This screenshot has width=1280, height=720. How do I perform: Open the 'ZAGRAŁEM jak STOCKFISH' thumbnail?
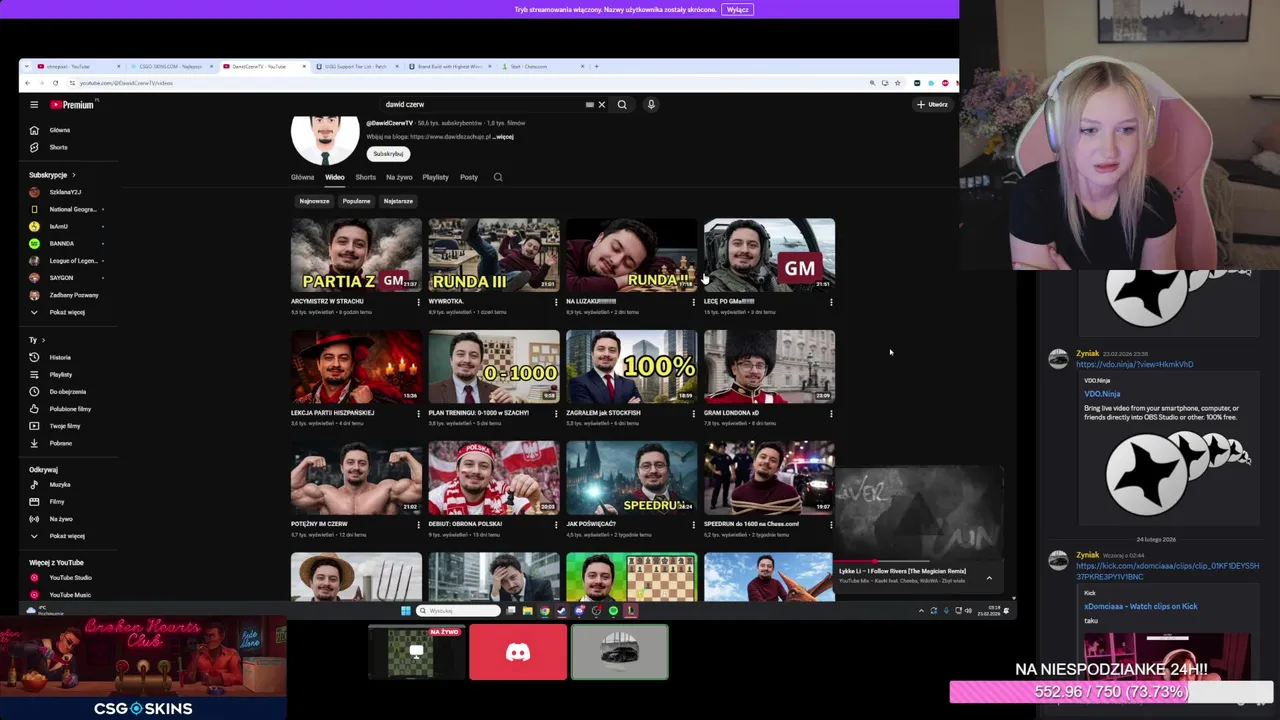[x=631, y=366]
